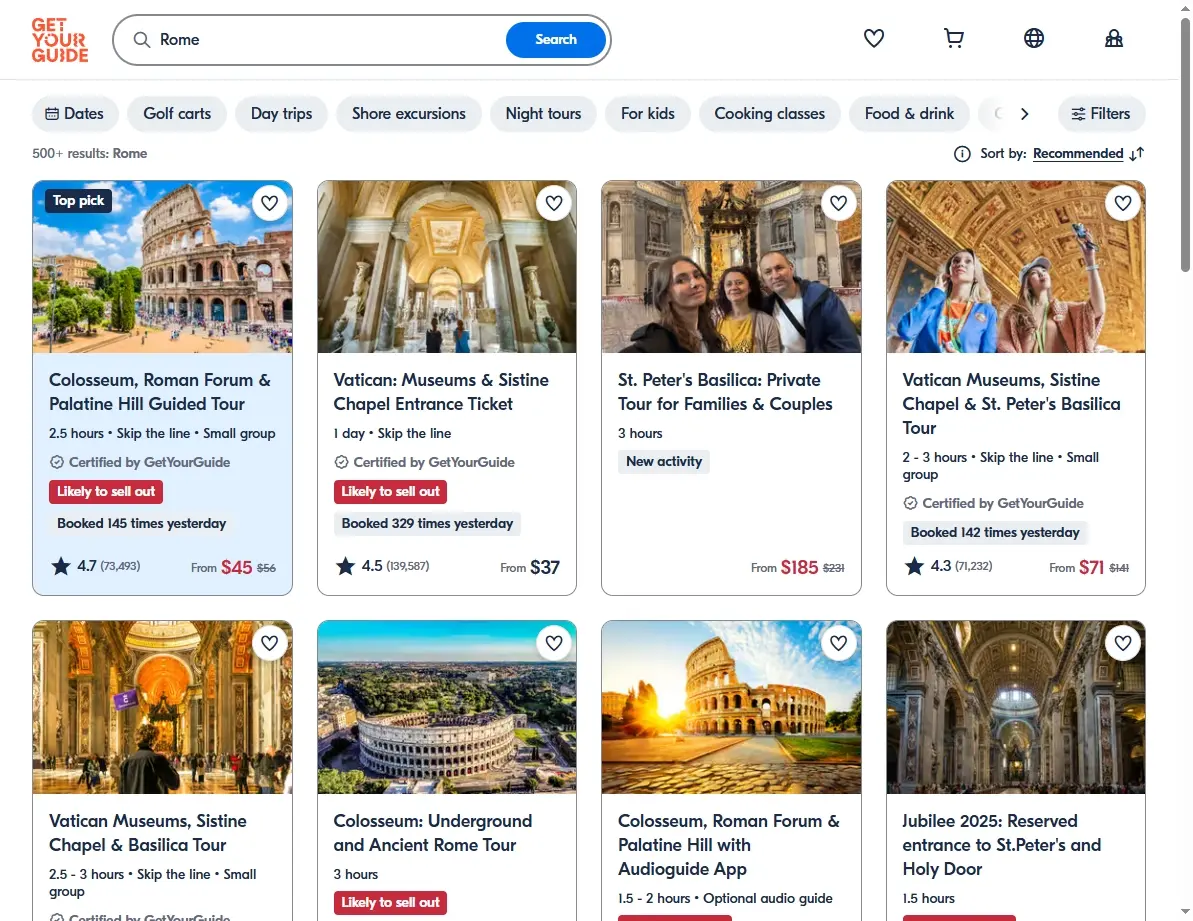Click family selfie photo in St. Peter's card
Image resolution: width=1193 pixels, height=921 pixels.
[x=731, y=267]
